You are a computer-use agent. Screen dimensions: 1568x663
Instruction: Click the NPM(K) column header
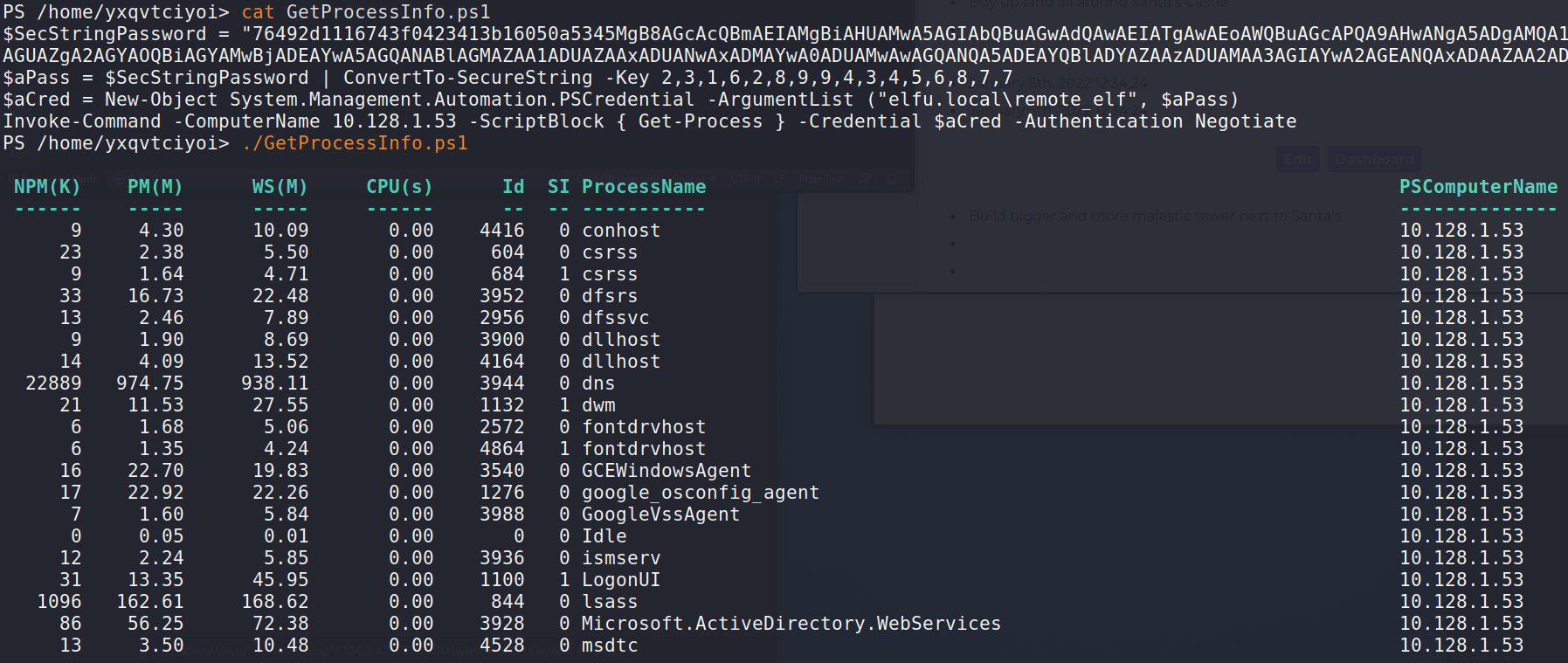(x=47, y=187)
